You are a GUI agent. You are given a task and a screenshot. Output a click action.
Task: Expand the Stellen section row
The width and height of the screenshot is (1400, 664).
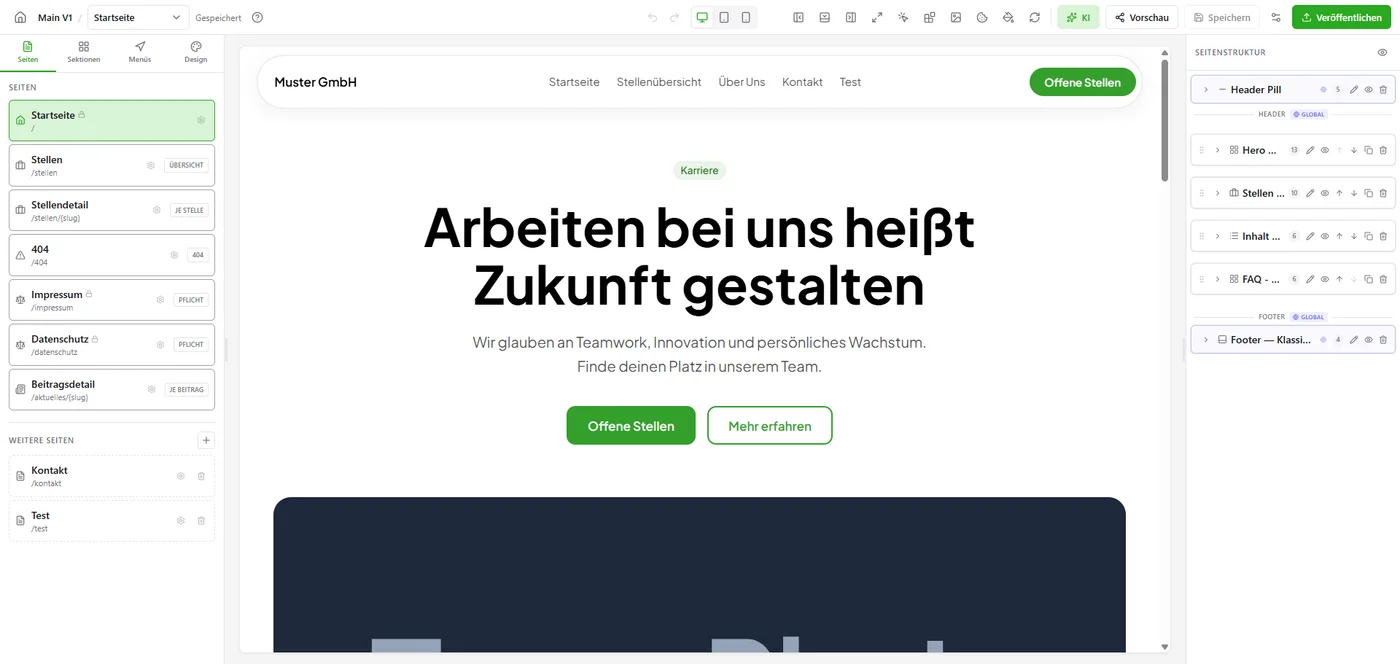(x=1217, y=193)
